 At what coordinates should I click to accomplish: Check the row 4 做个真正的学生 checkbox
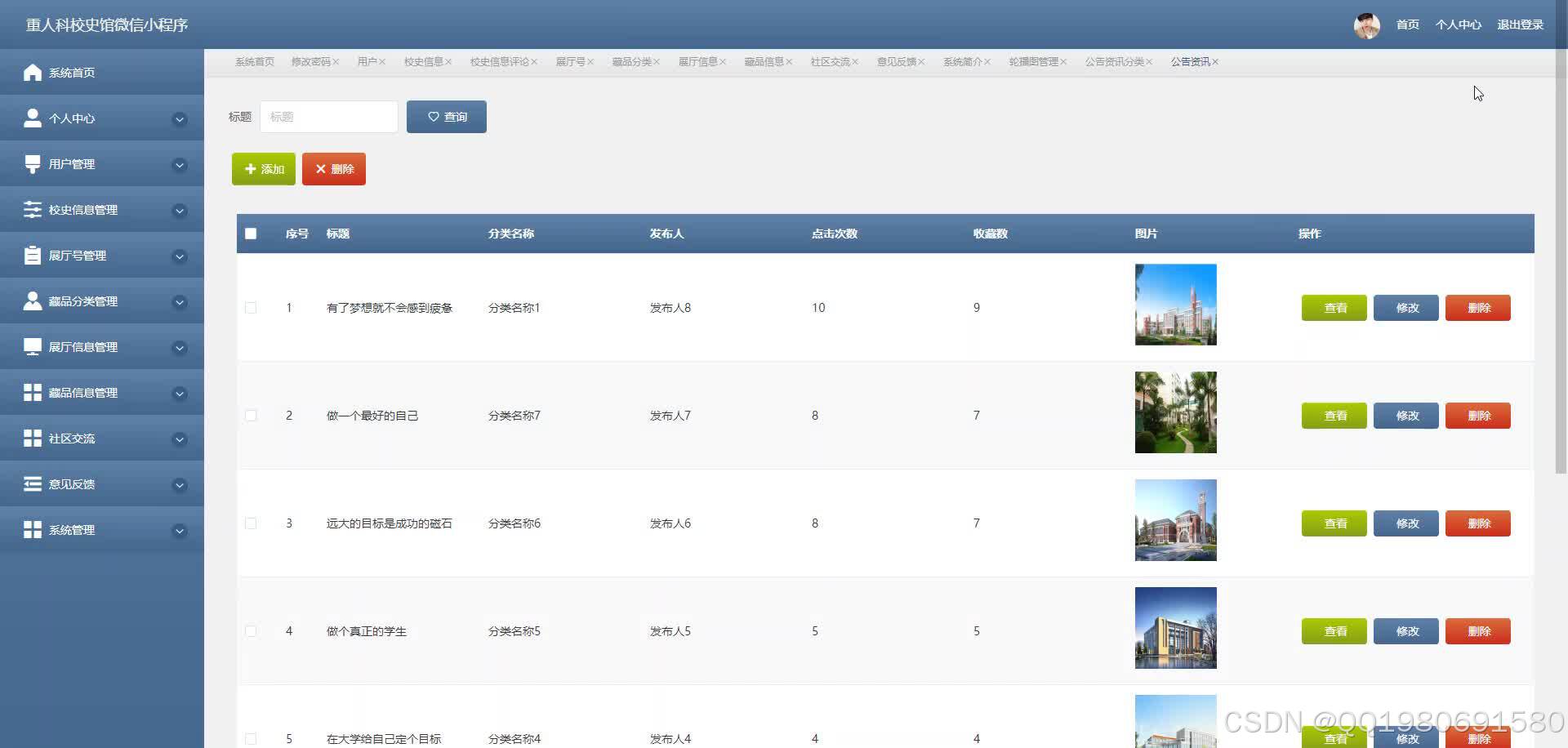coord(251,631)
